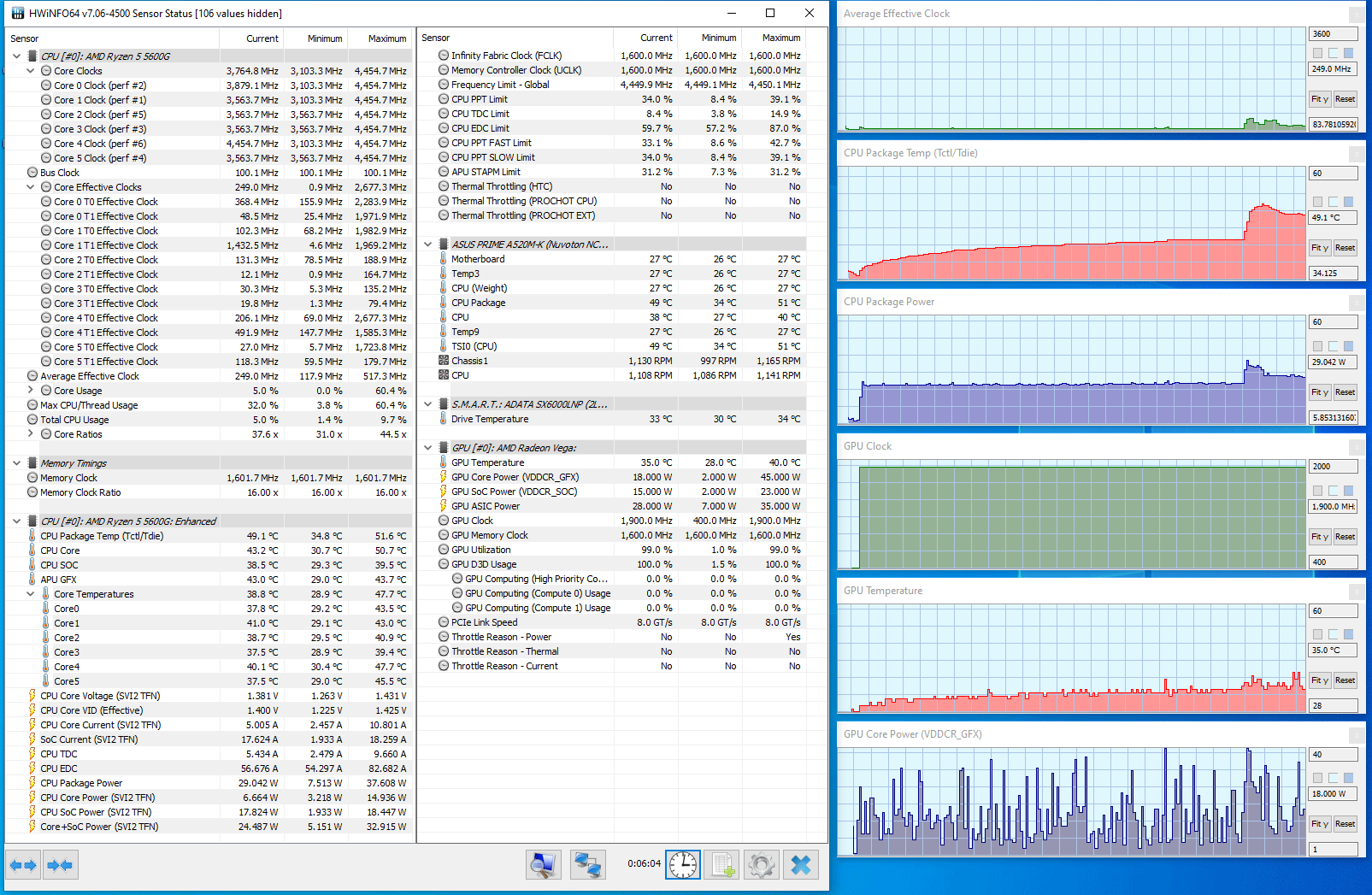Collapse the Core Clocks tree node
This screenshot has width=1372, height=895.
pos(31,71)
